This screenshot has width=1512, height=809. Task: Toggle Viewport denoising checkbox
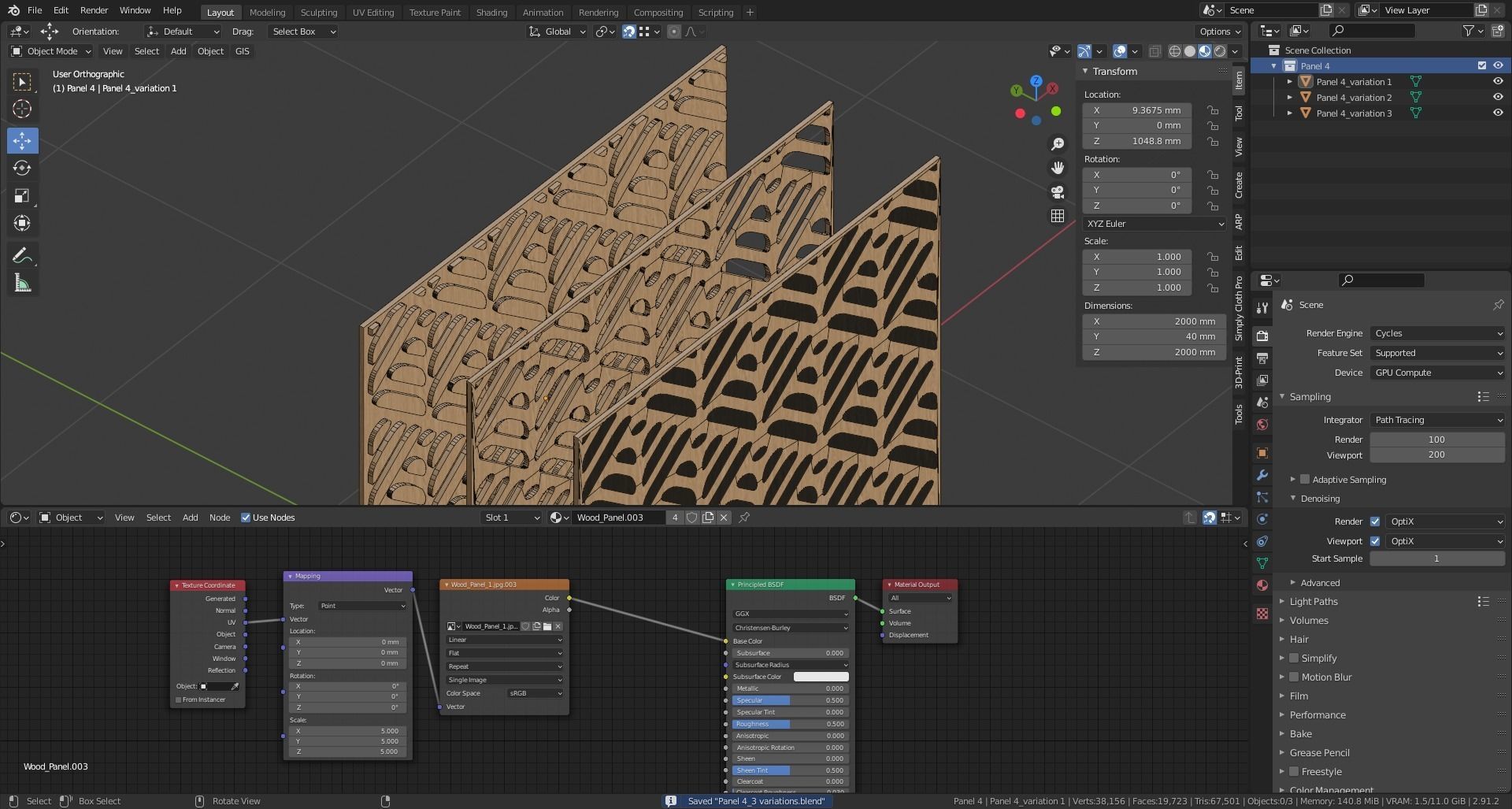1375,541
